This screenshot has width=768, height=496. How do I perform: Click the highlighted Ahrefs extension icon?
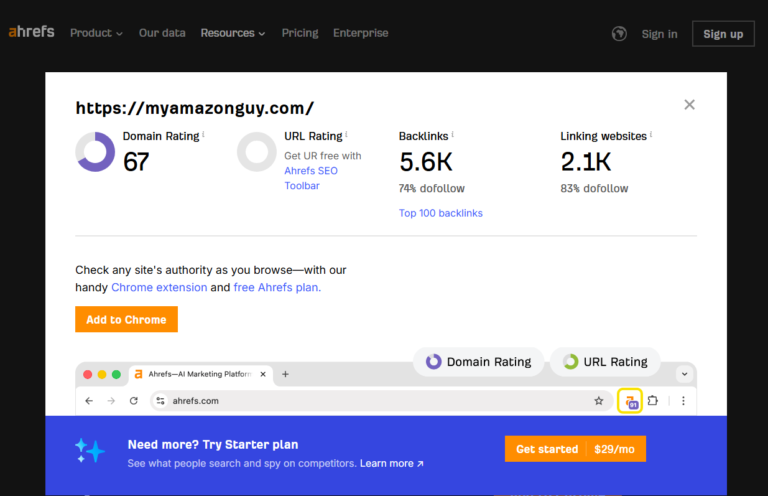pos(630,401)
